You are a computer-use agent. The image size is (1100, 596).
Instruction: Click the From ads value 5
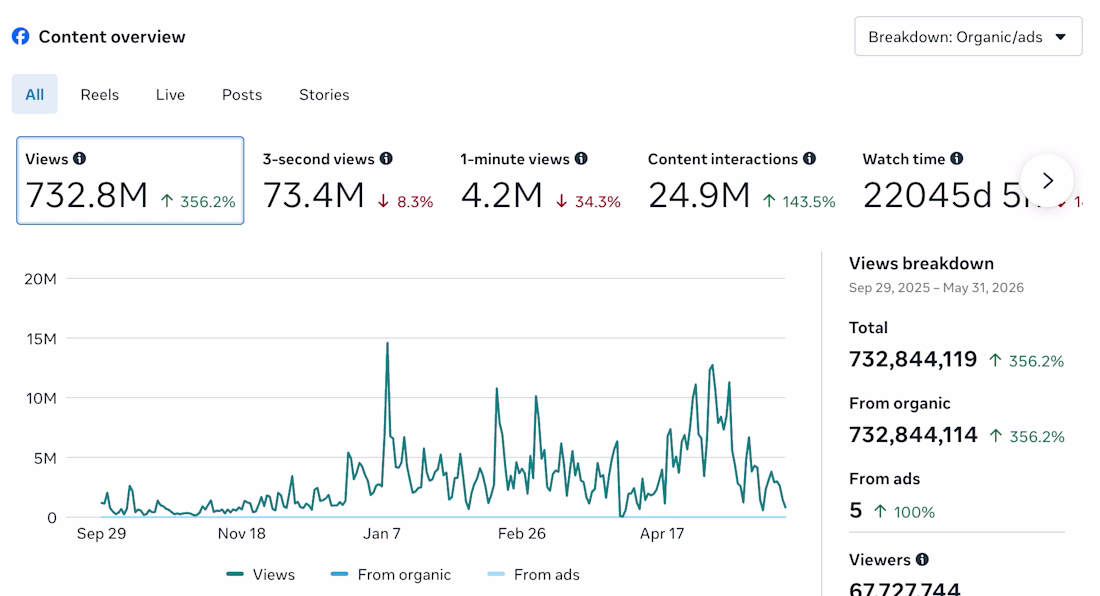point(855,510)
